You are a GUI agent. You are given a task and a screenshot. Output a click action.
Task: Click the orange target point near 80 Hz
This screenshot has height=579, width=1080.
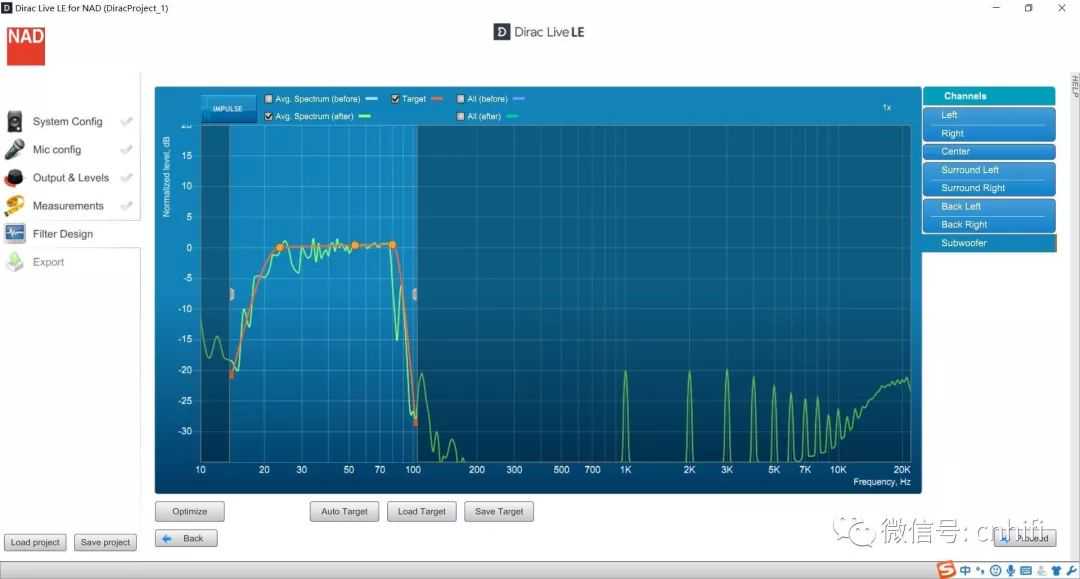coord(392,244)
